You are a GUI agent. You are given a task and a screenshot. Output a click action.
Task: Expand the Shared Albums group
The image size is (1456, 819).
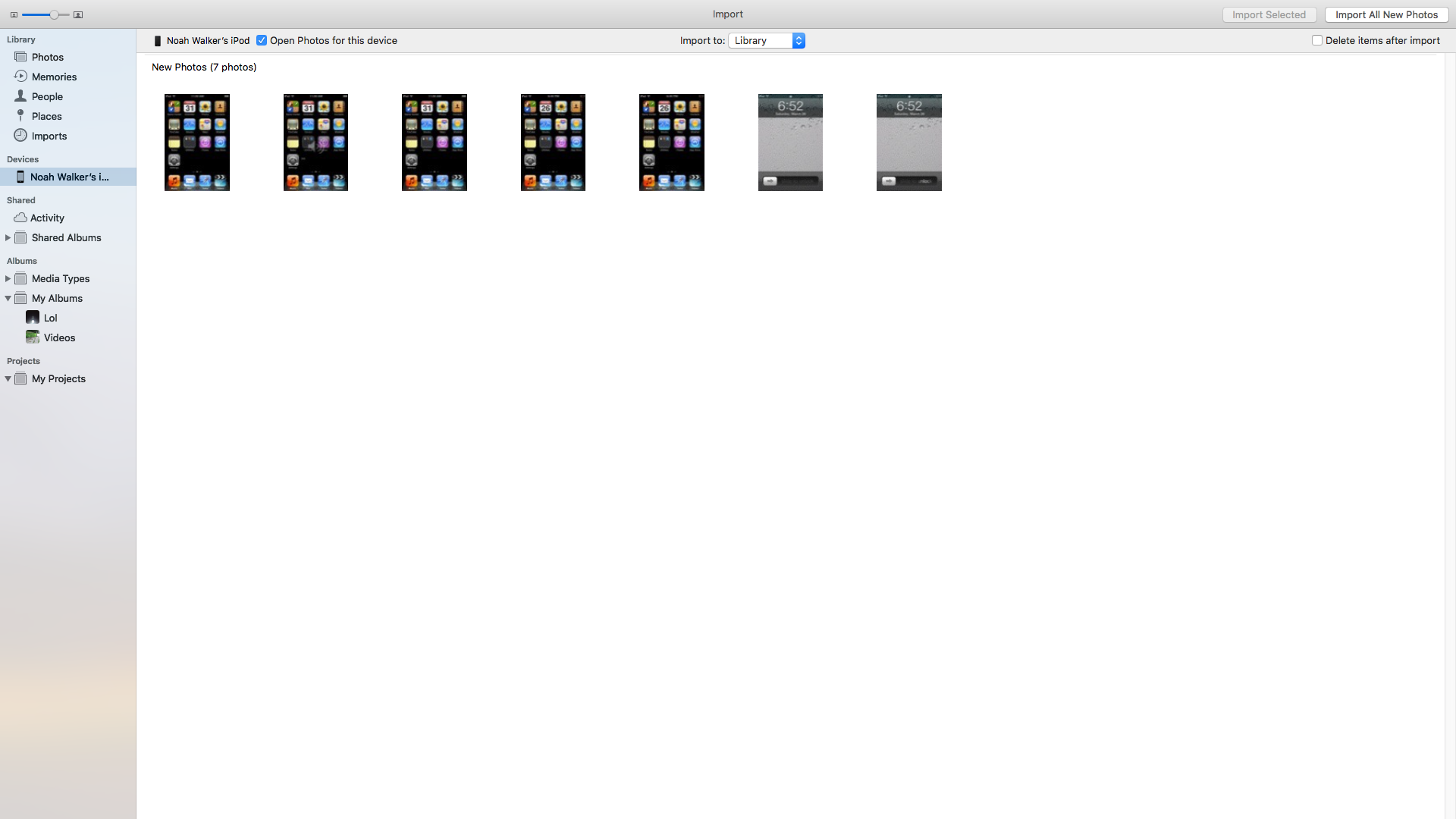pyautogui.click(x=8, y=237)
